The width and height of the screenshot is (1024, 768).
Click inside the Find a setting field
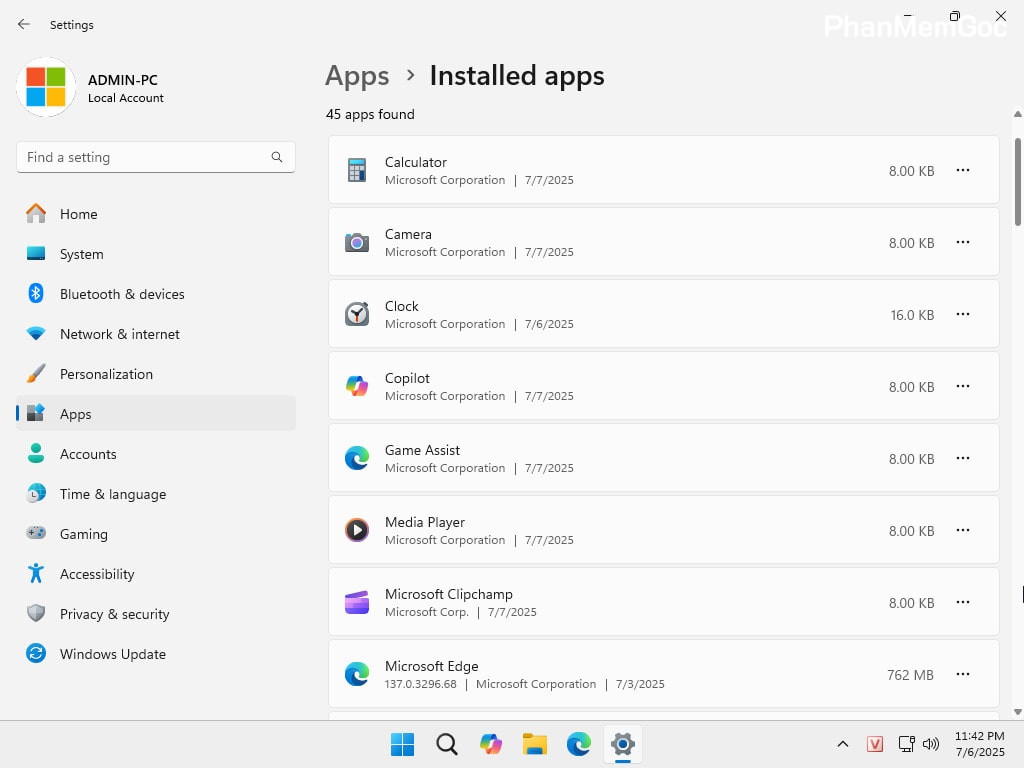150,157
